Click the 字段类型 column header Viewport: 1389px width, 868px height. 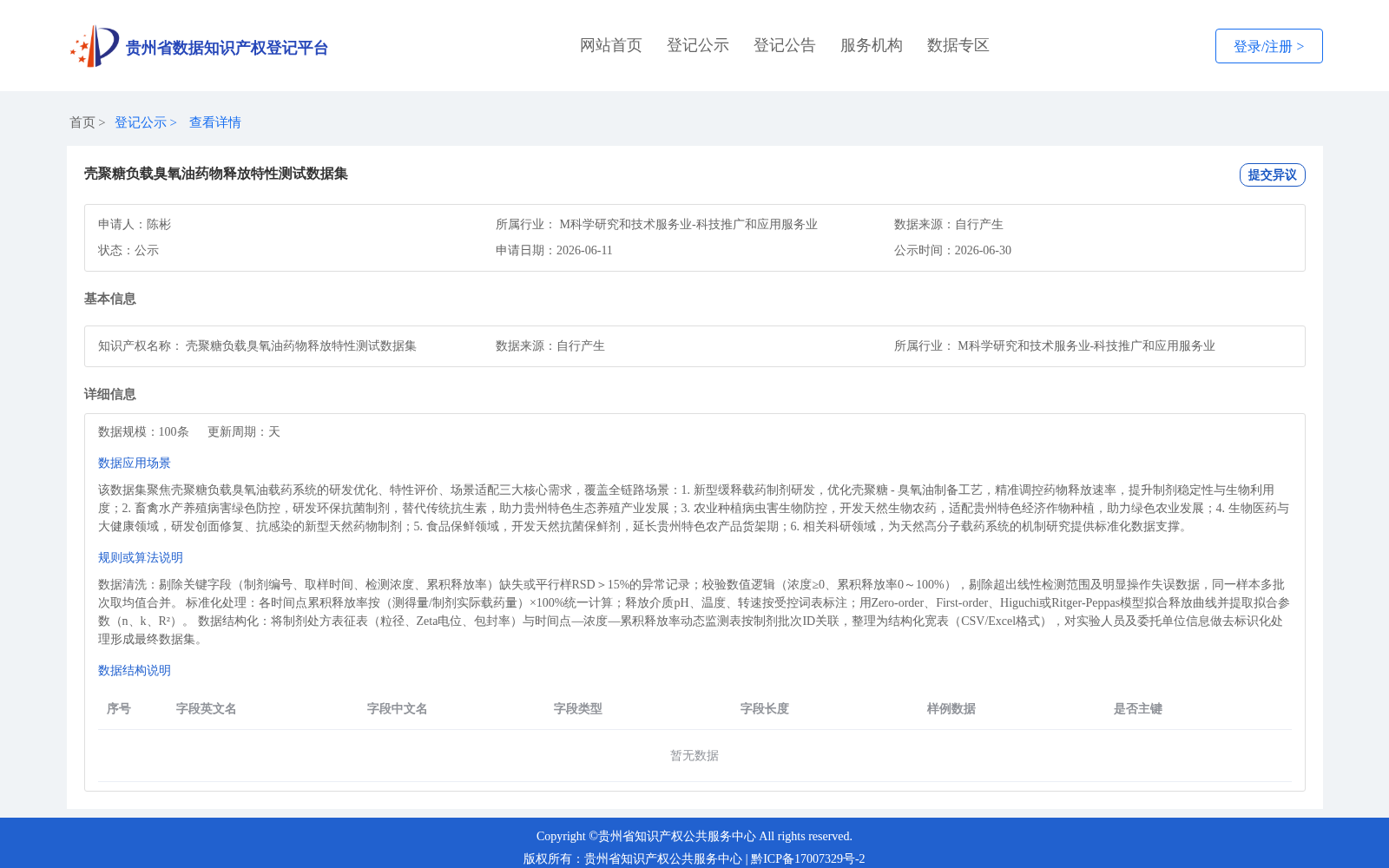coord(578,708)
